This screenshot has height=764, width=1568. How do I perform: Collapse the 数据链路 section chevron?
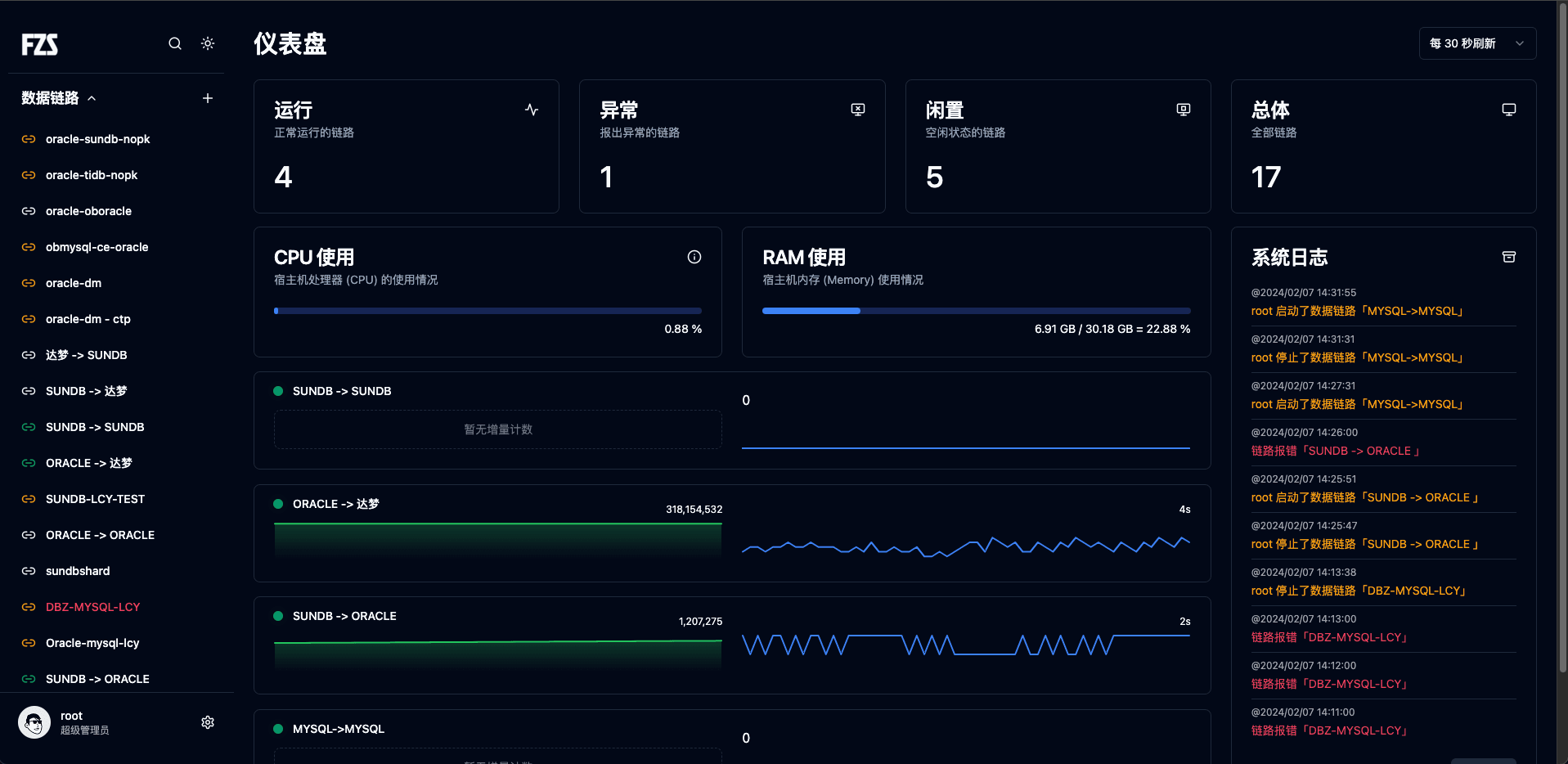(x=92, y=97)
